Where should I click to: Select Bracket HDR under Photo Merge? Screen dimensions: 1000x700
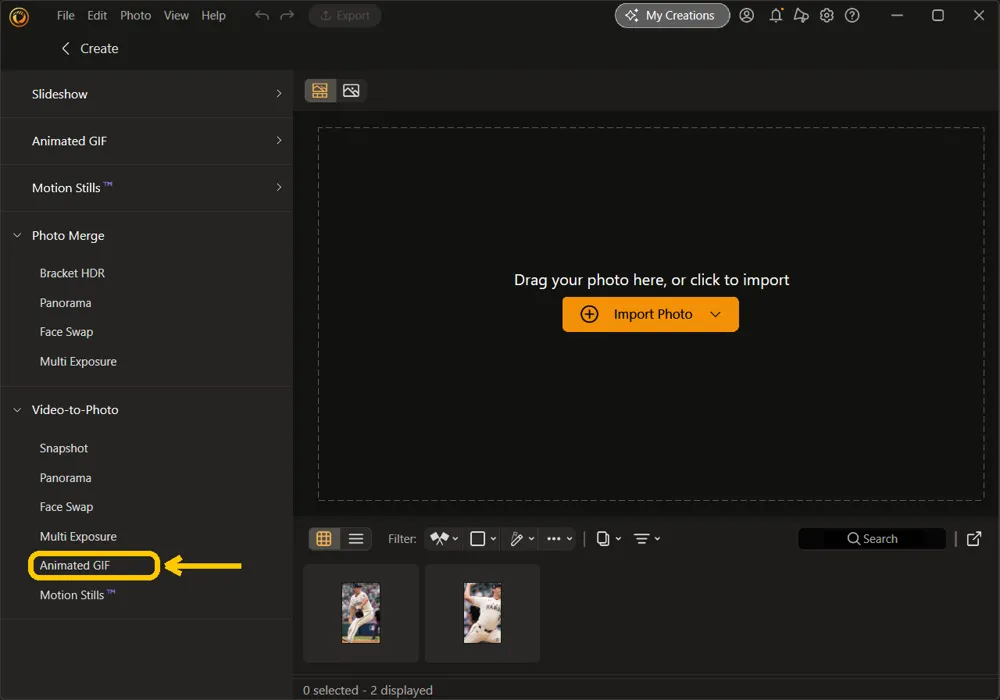click(x=72, y=273)
